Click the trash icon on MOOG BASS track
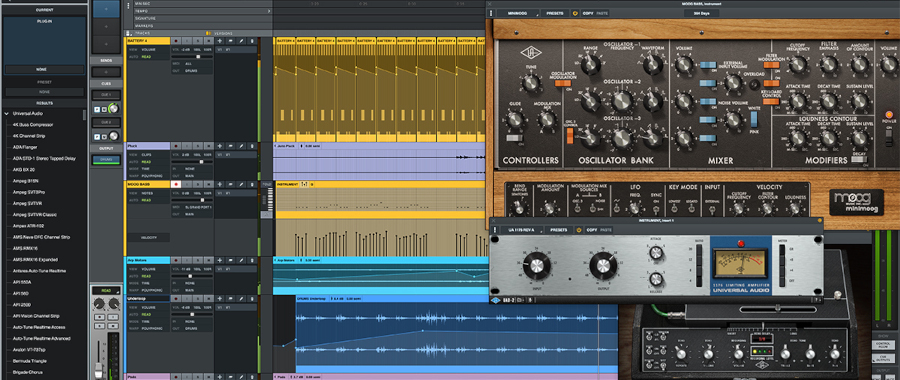 tap(252, 184)
